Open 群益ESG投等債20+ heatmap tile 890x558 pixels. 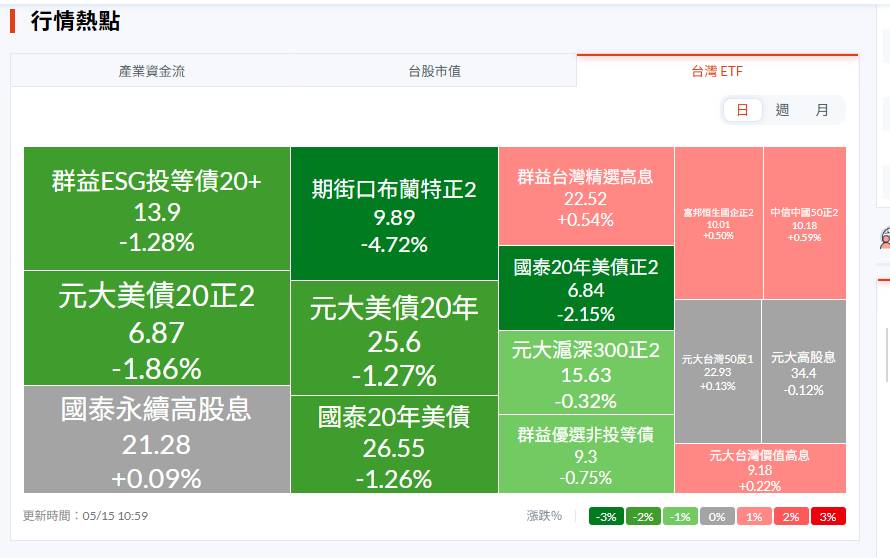click(x=157, y=209)
